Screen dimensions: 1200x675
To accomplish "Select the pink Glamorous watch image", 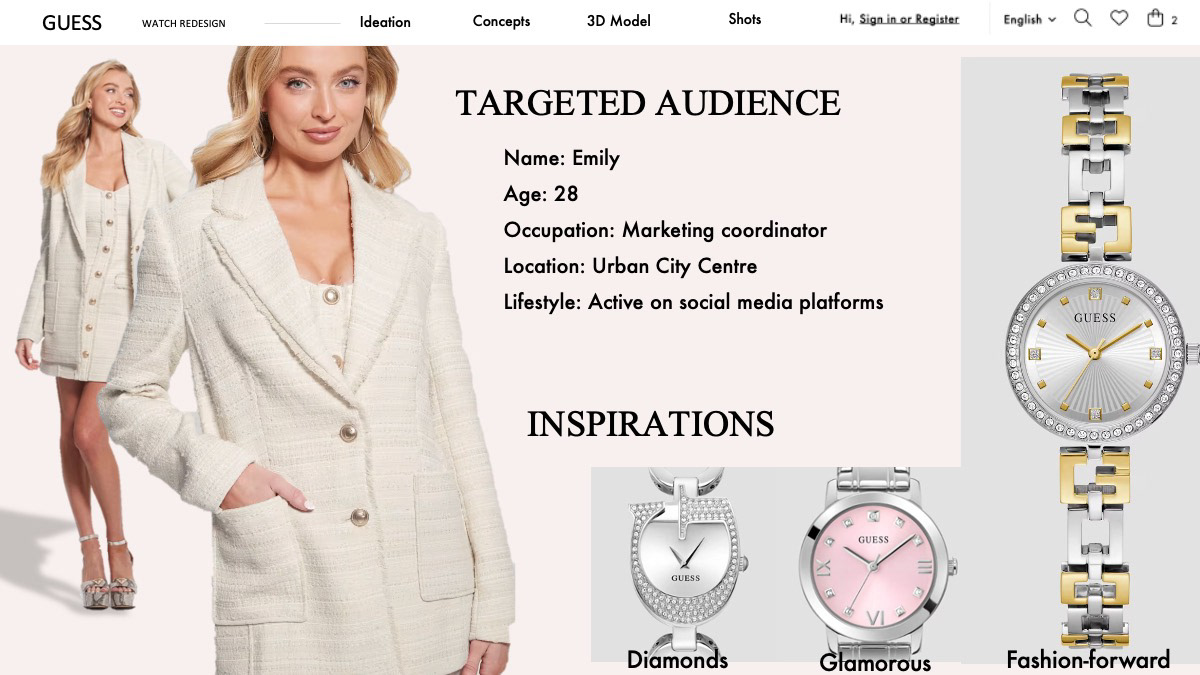I will pos(874,562).
